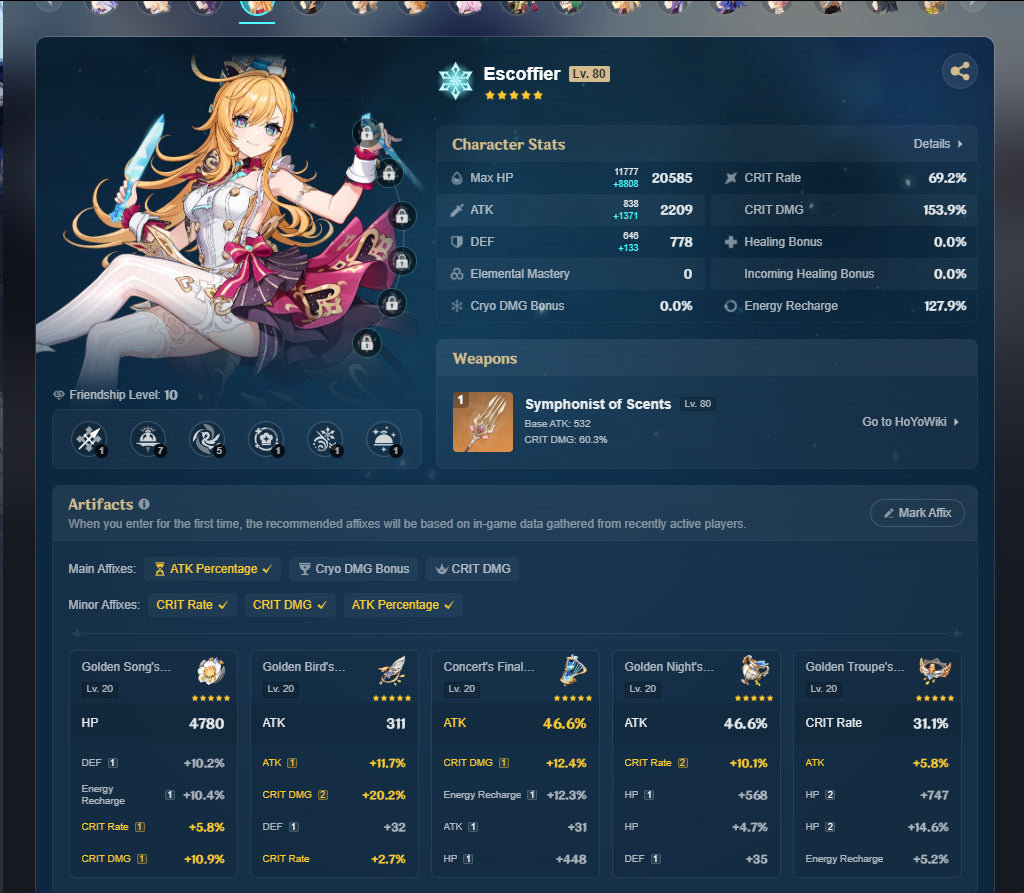Click the weapon's Base ATK: 532 text
The image size is (1024, 893).
pos(557,423)
